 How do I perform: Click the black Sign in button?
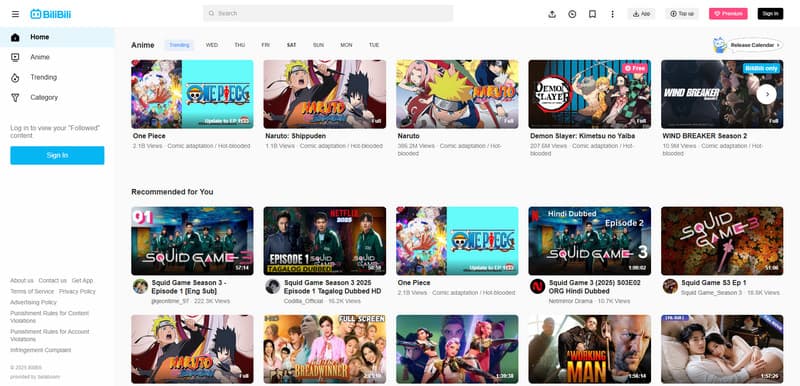tap(770, 14)
